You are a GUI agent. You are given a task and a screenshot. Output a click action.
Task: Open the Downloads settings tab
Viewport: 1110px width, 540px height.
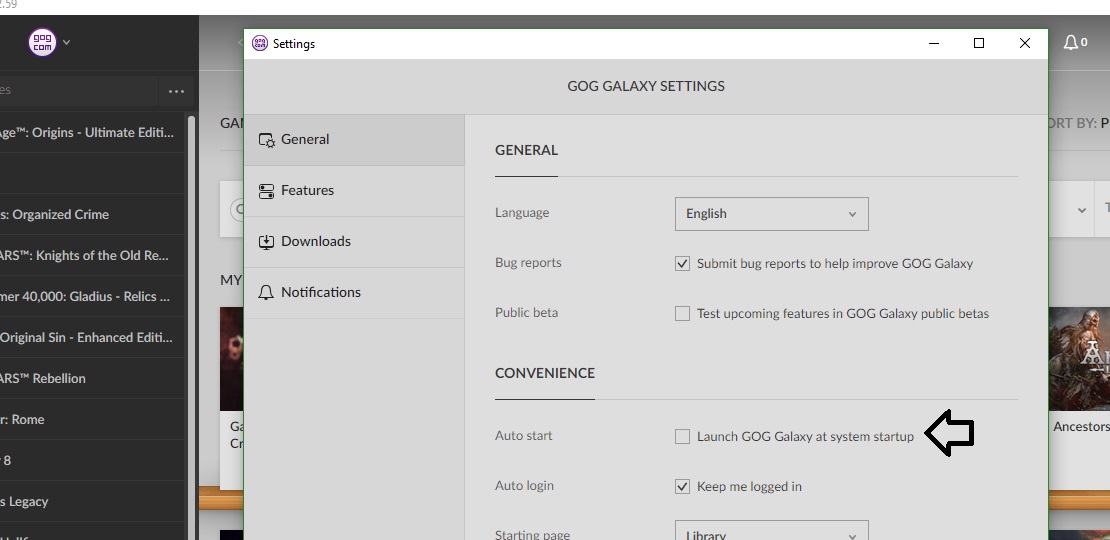[354, 241]
